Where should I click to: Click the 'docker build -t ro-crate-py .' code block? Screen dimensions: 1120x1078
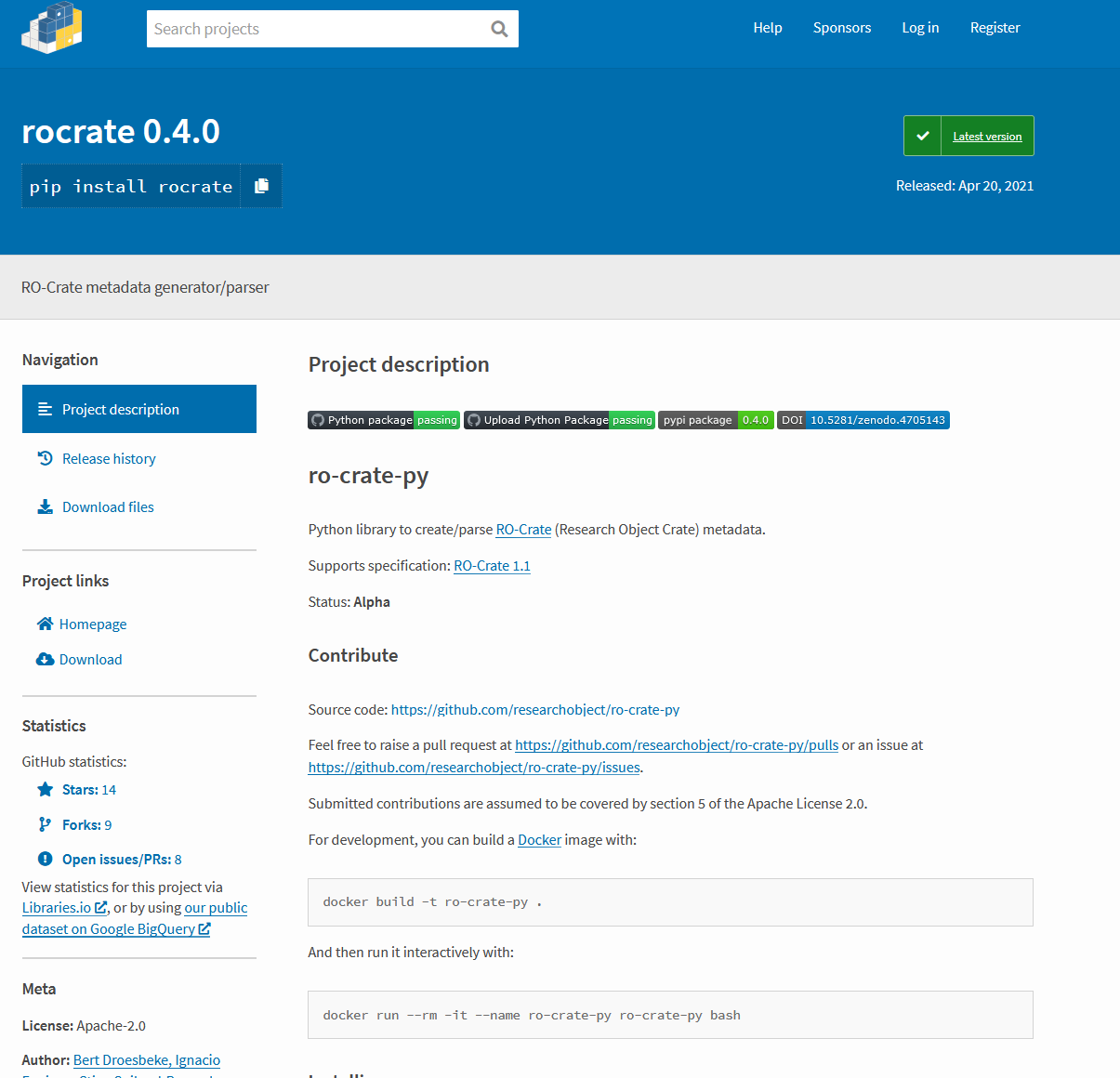click(x=670, y=902)
